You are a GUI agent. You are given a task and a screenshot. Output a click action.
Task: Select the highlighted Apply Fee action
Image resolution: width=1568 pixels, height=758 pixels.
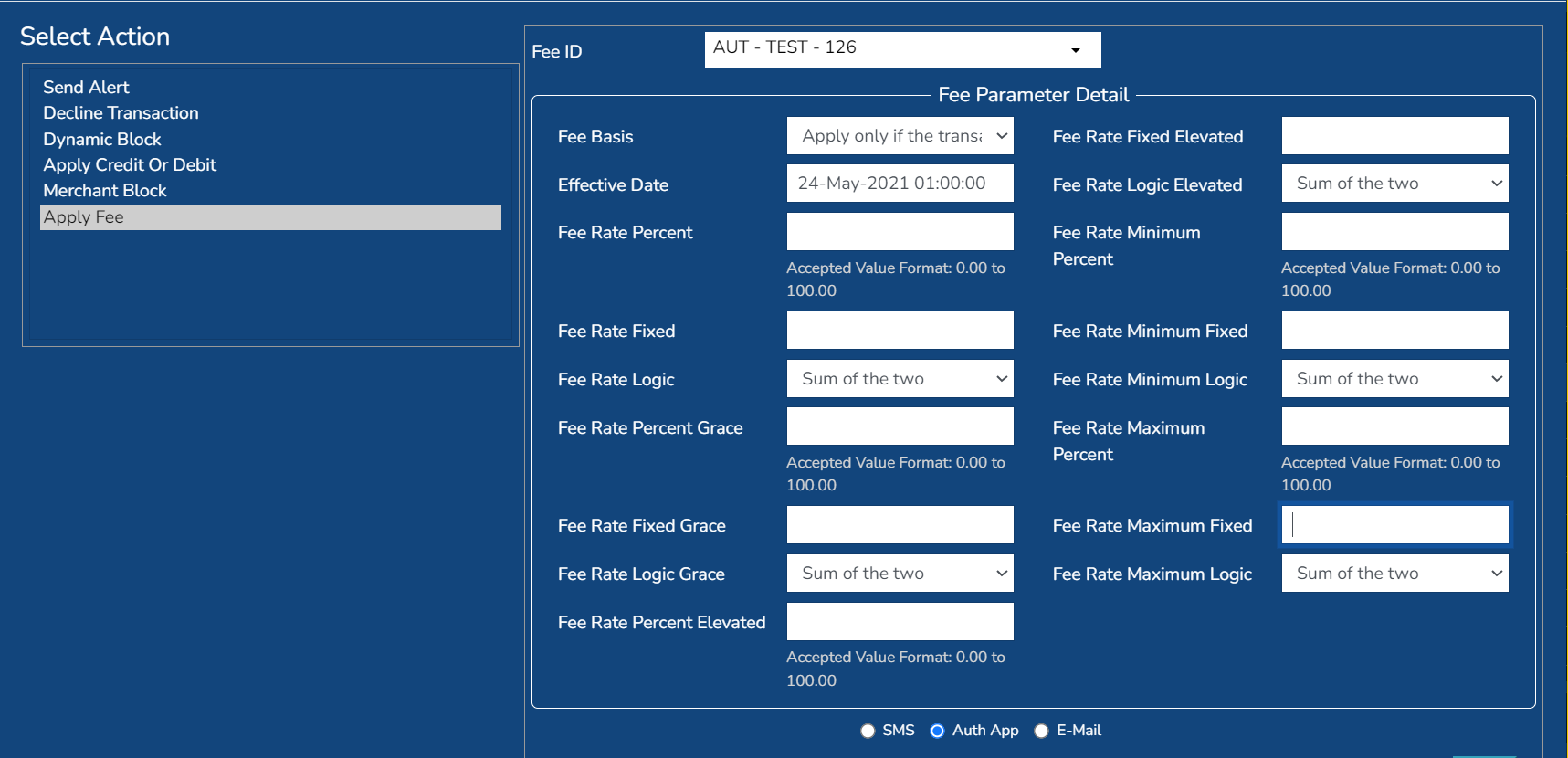pyautogui.click(x=270, y=217)
